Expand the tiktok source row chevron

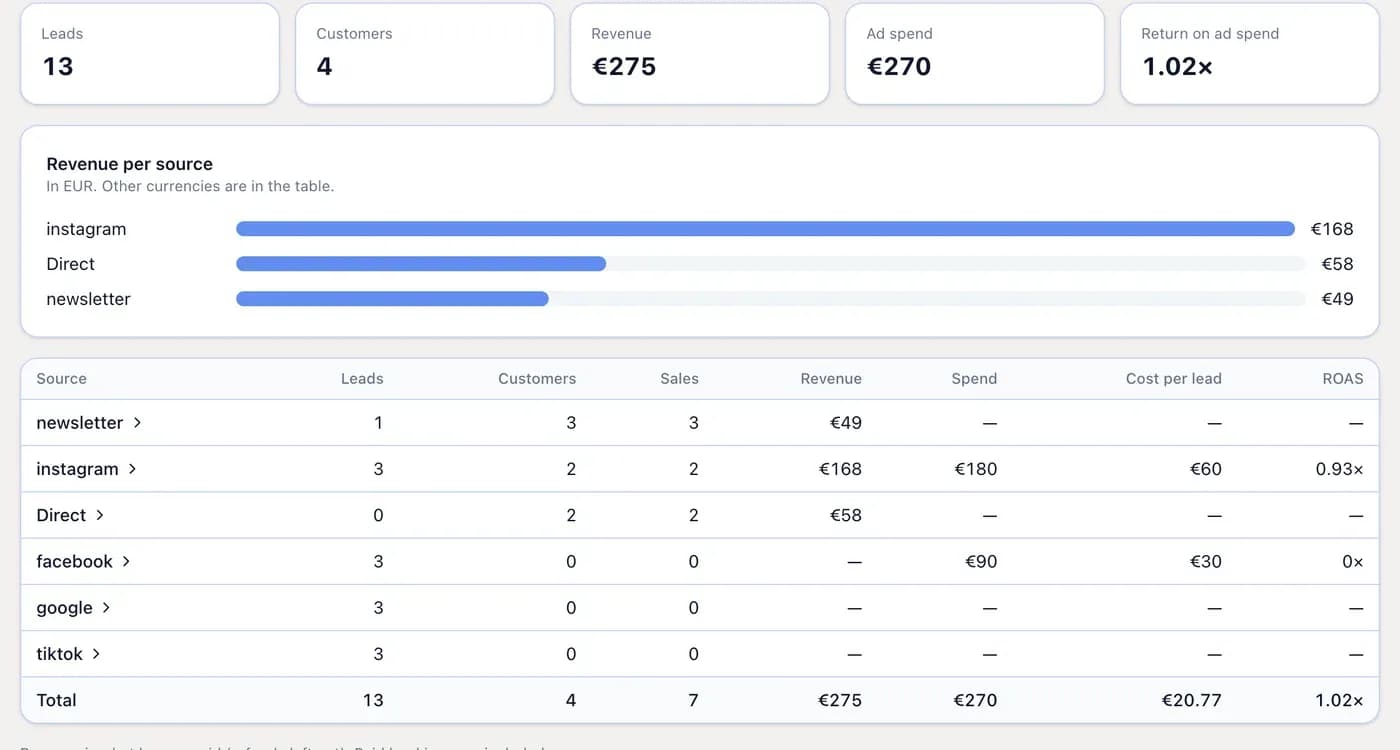(96, 653)
